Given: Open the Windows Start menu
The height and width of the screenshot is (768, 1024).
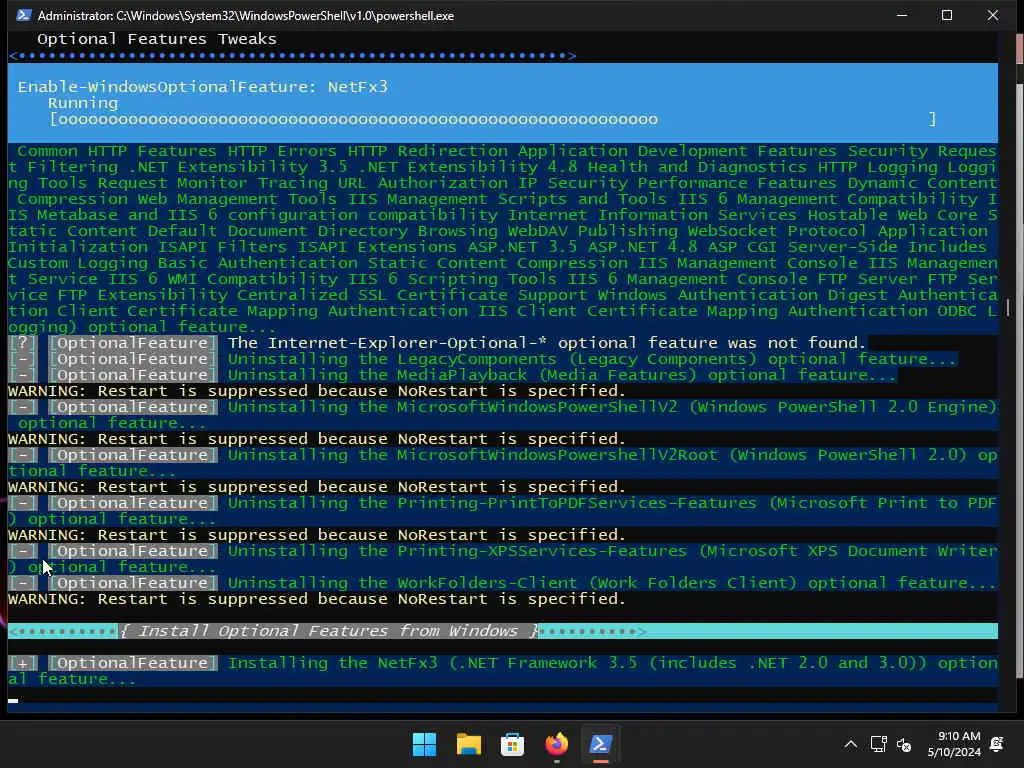Looking at the screenshot, I should (424, 744).
